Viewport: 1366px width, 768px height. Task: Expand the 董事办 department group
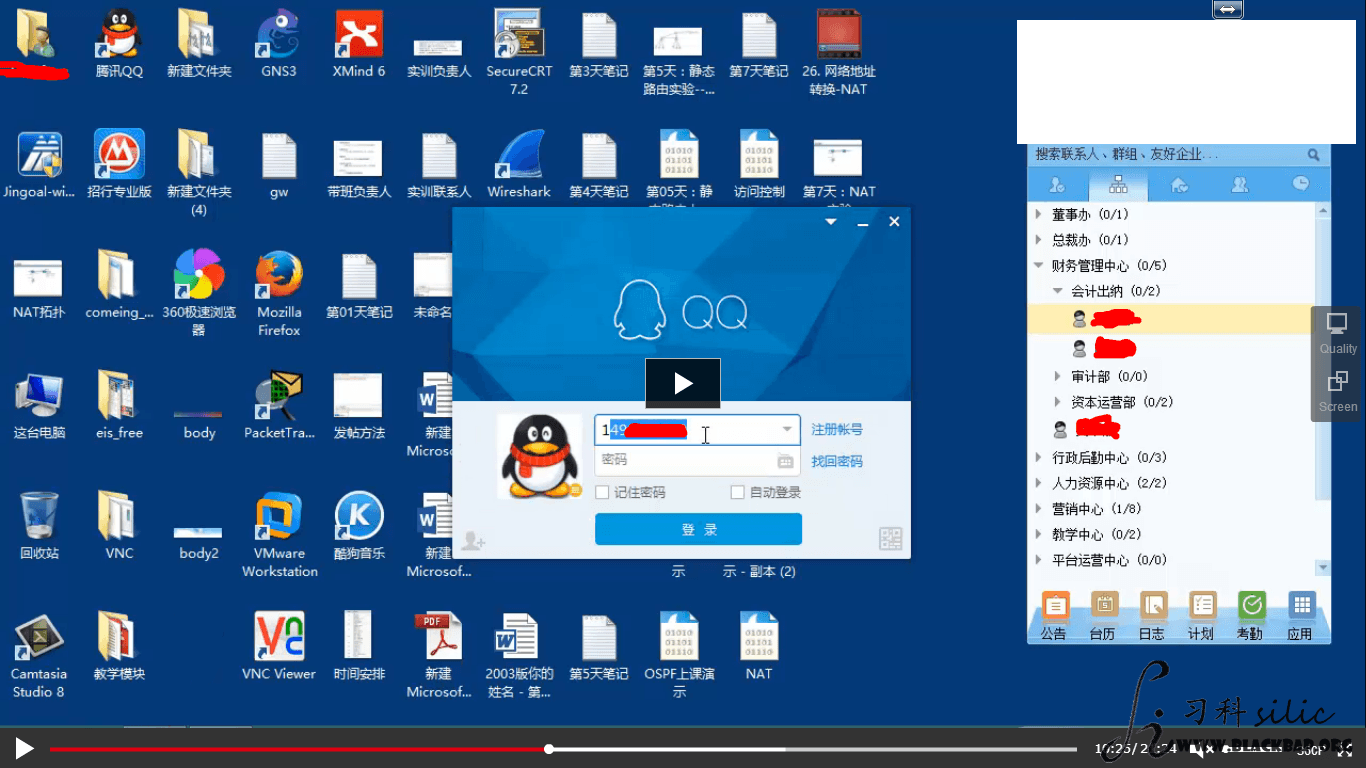pyautogui.click(x=1039, y=215)
